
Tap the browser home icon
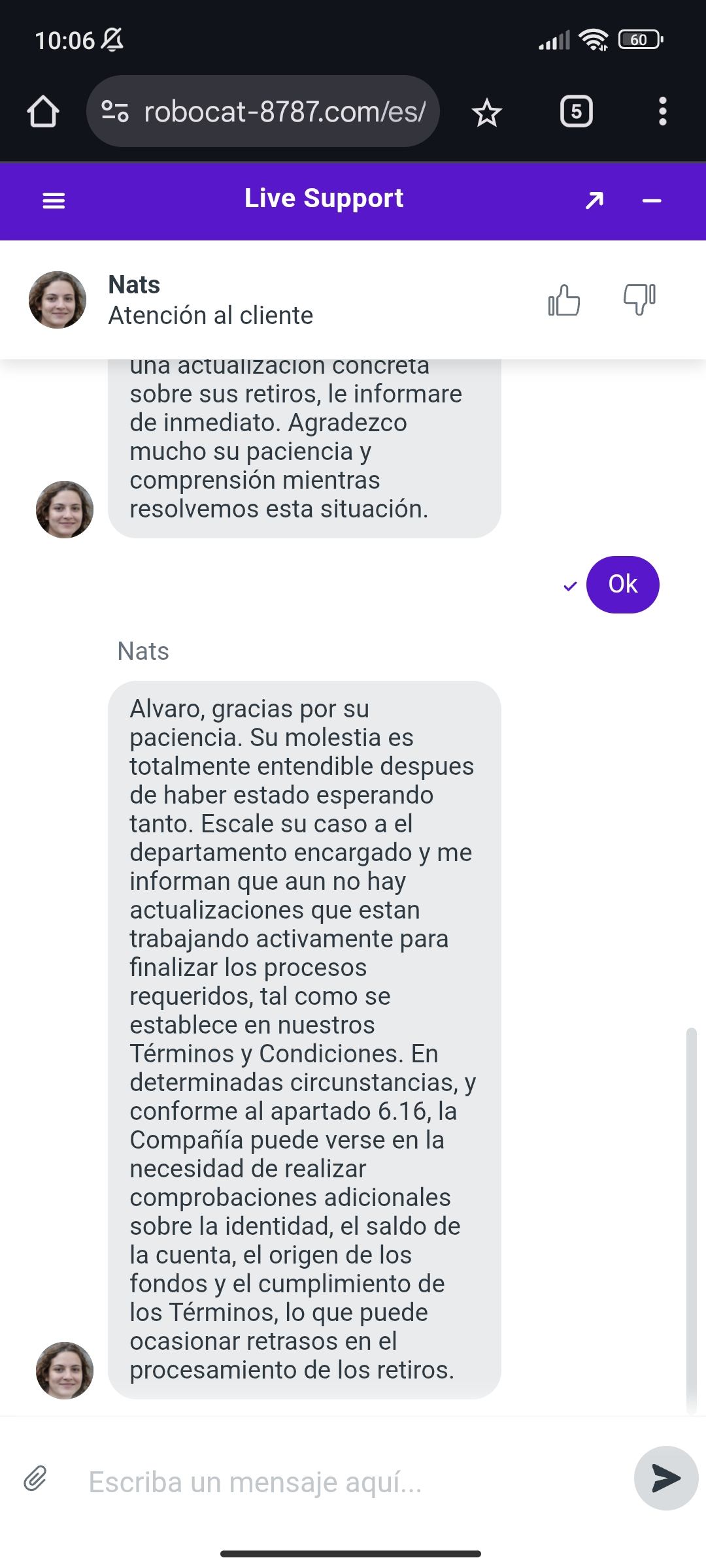[43, 112]
